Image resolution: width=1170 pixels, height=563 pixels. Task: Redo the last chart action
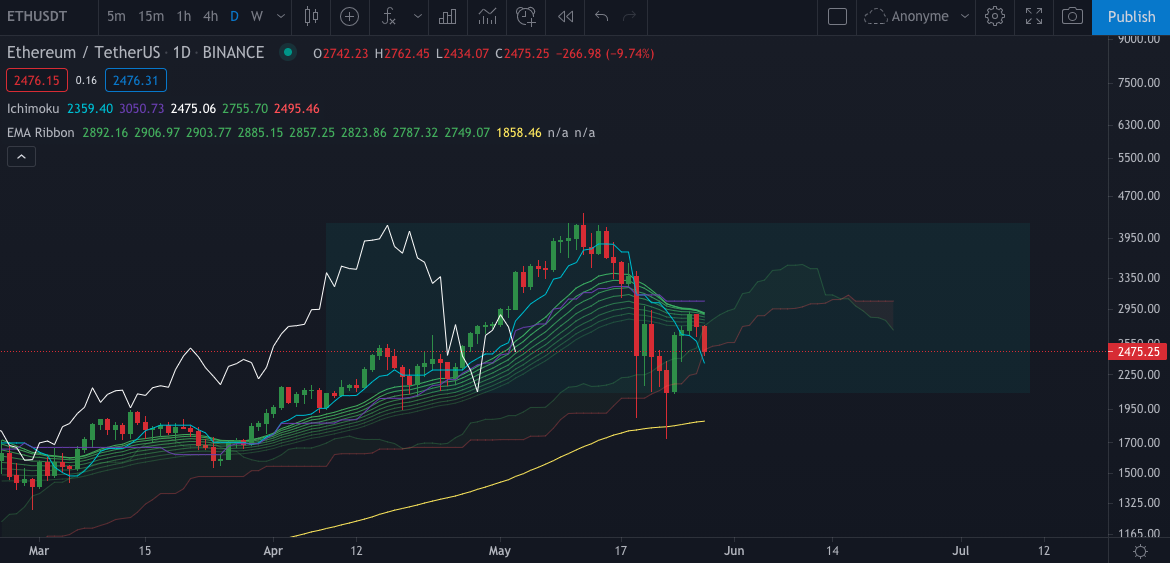(x=630, y=16)
